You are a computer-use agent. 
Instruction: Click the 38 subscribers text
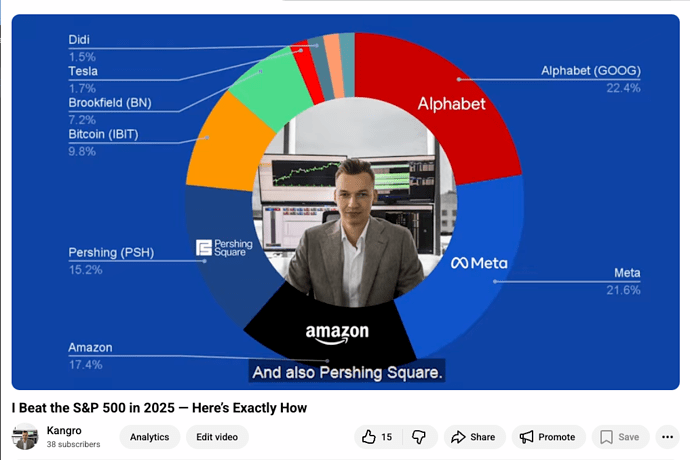(x=73, y=444)
